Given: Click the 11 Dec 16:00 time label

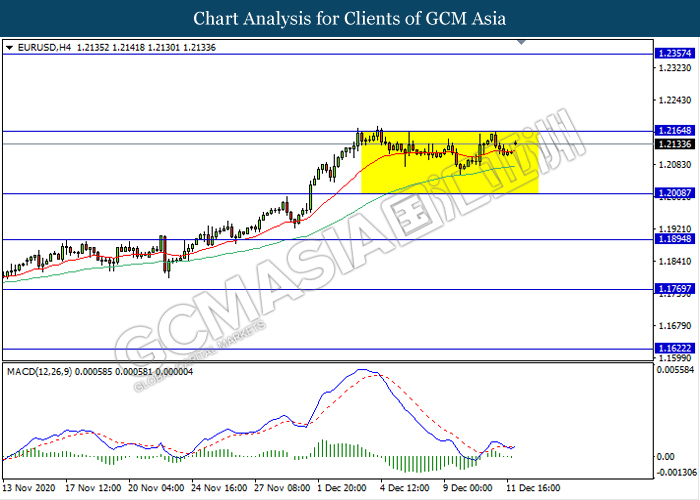Looking at the screenshot, I should [533, 488].
